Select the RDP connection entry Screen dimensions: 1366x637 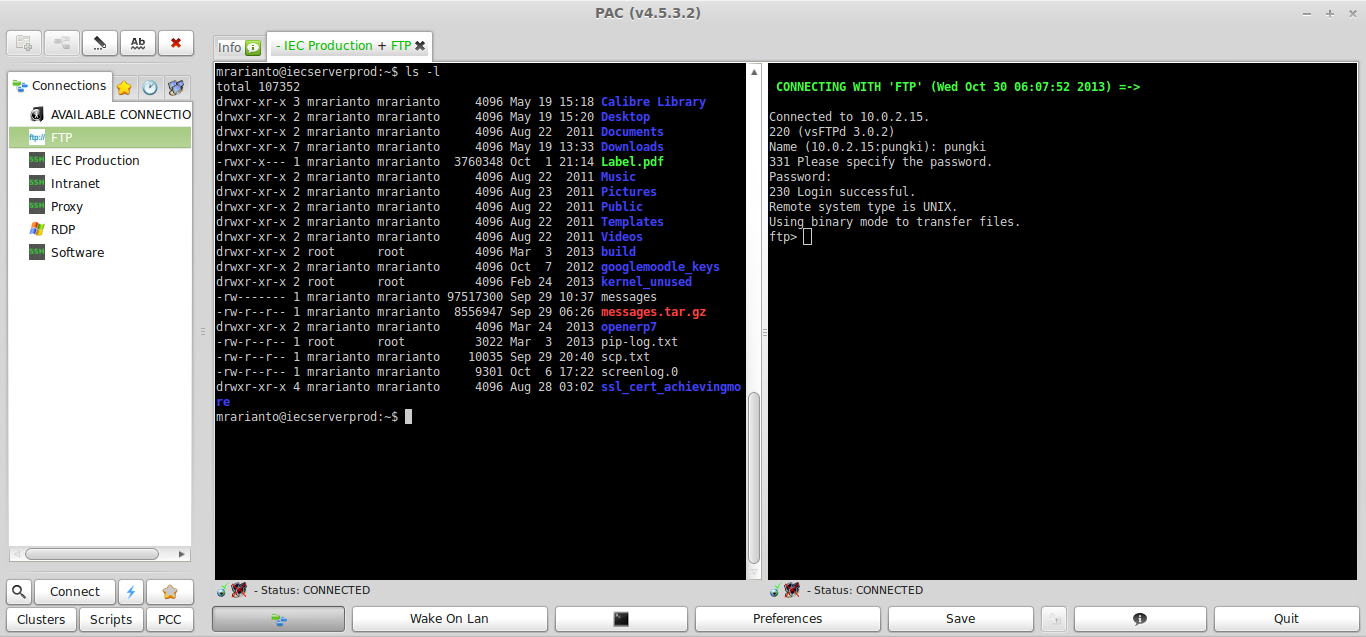63,229
